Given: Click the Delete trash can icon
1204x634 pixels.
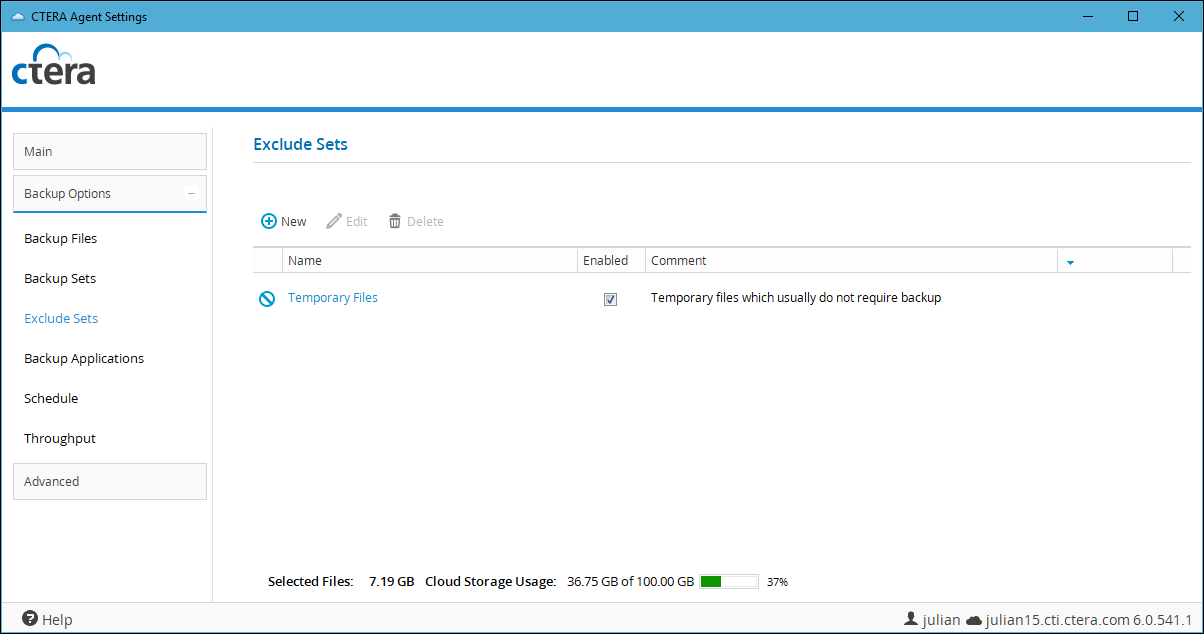Looking at the screenshot, I should (395, 221).
